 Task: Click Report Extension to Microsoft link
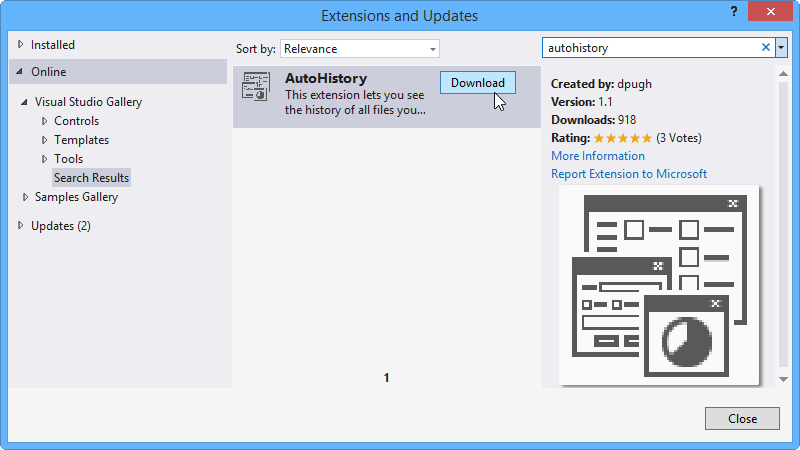pyautogui.click(x=628, y=174)
